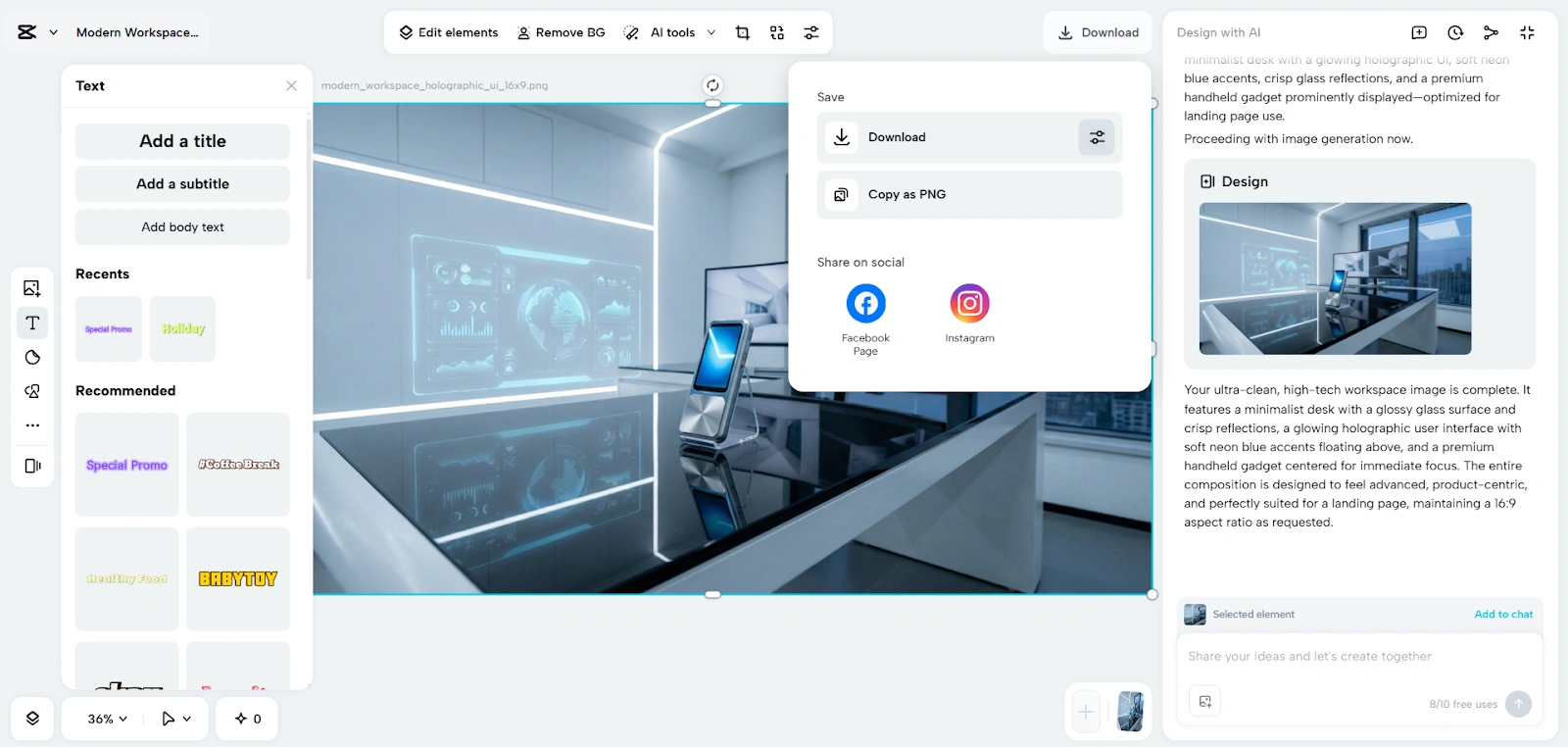This screenshot has width=1568, height=747.
Task: Open chat history clock icon
Action: (1455, 32)
